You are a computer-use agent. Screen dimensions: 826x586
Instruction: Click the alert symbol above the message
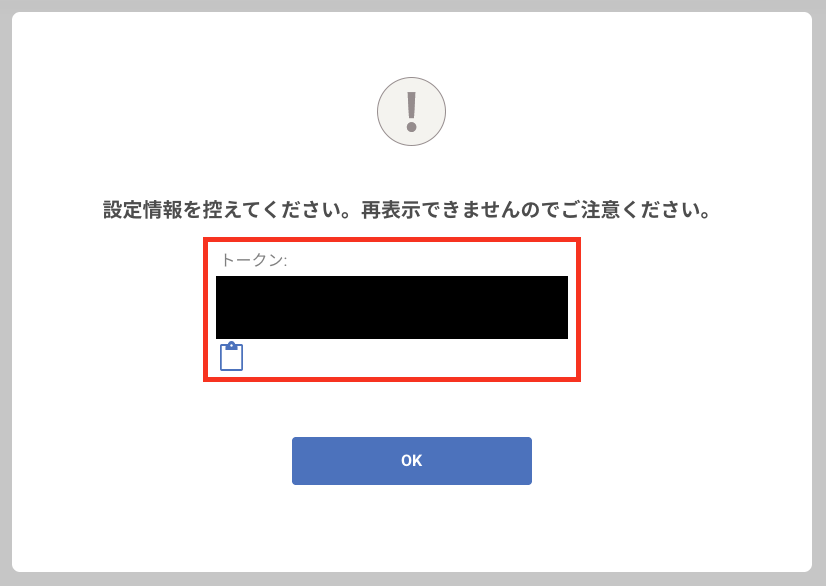click(x=411, y=112)
